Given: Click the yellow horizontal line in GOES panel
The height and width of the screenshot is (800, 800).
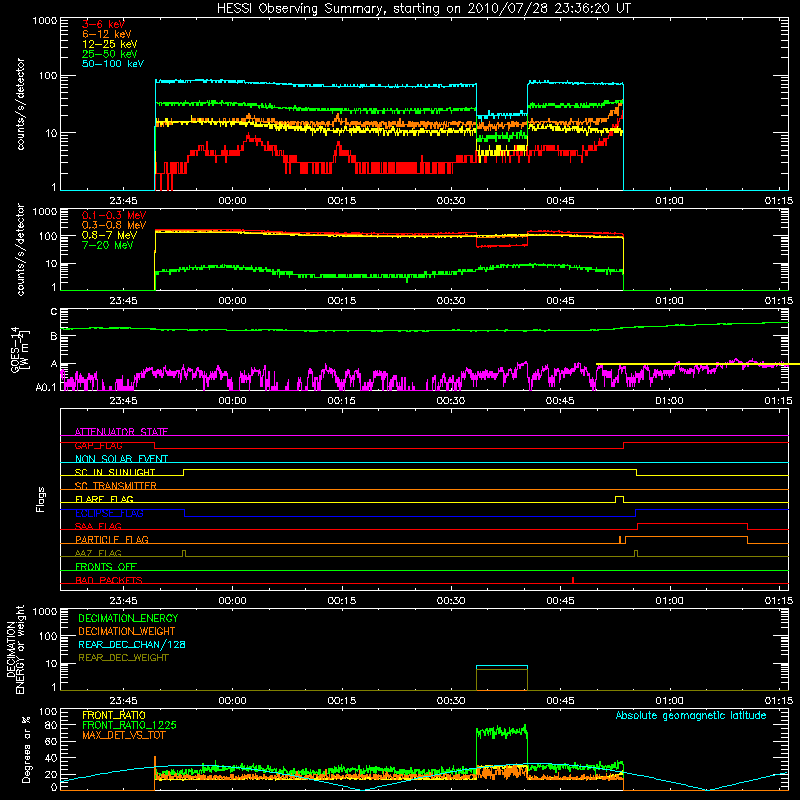Looking at the screenshot, I should (x=698, y=364).
